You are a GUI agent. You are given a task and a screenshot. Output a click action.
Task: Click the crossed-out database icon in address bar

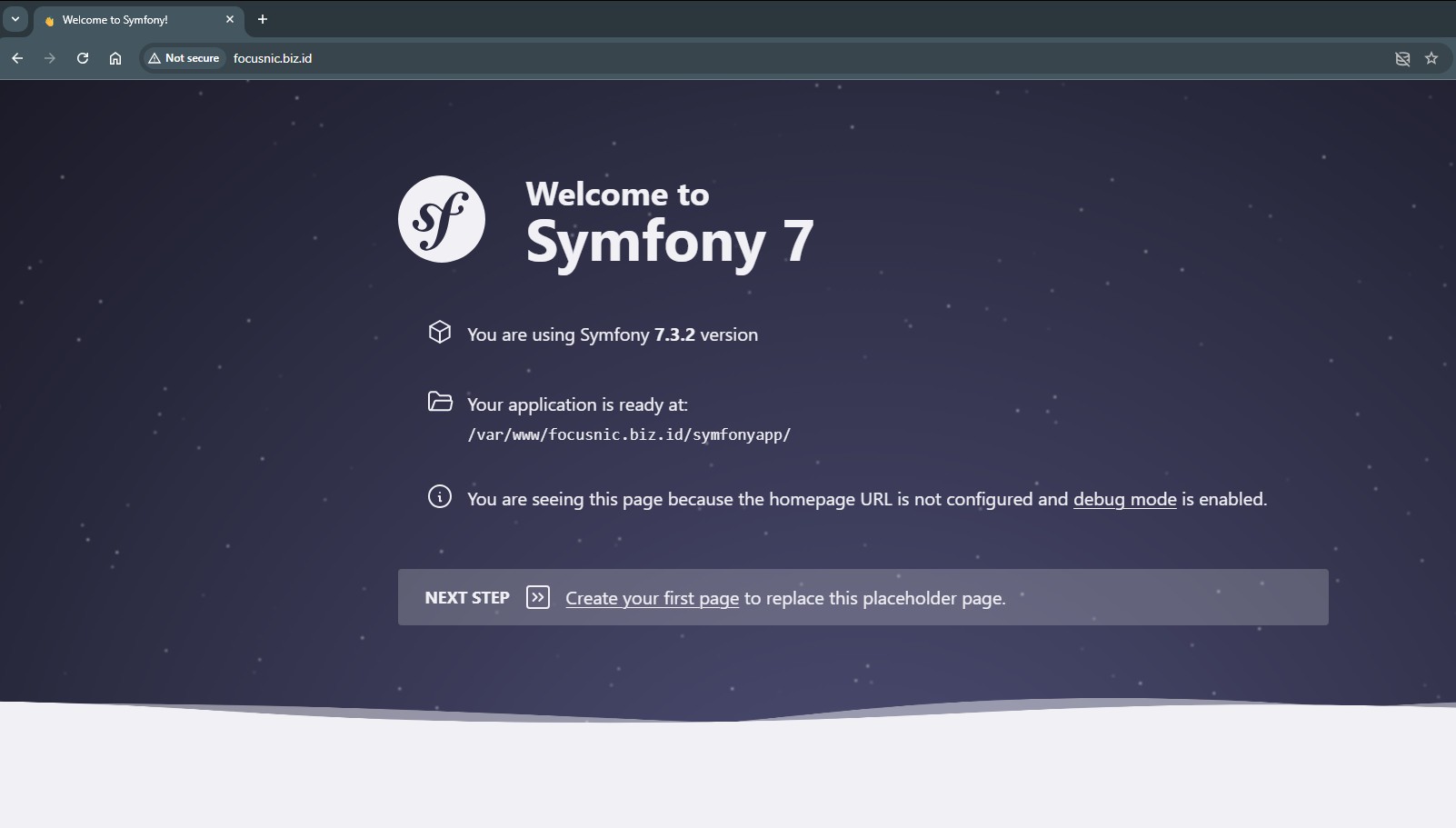[1402, 58]
